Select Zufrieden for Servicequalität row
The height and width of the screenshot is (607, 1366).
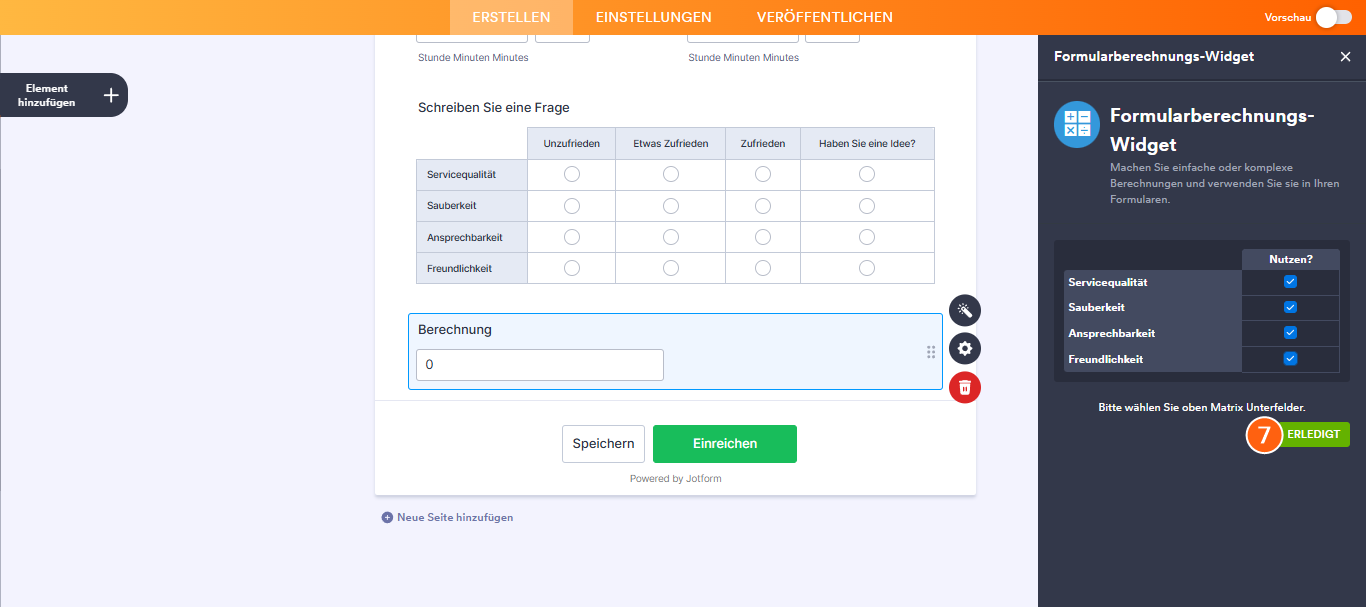click(763, 174)
